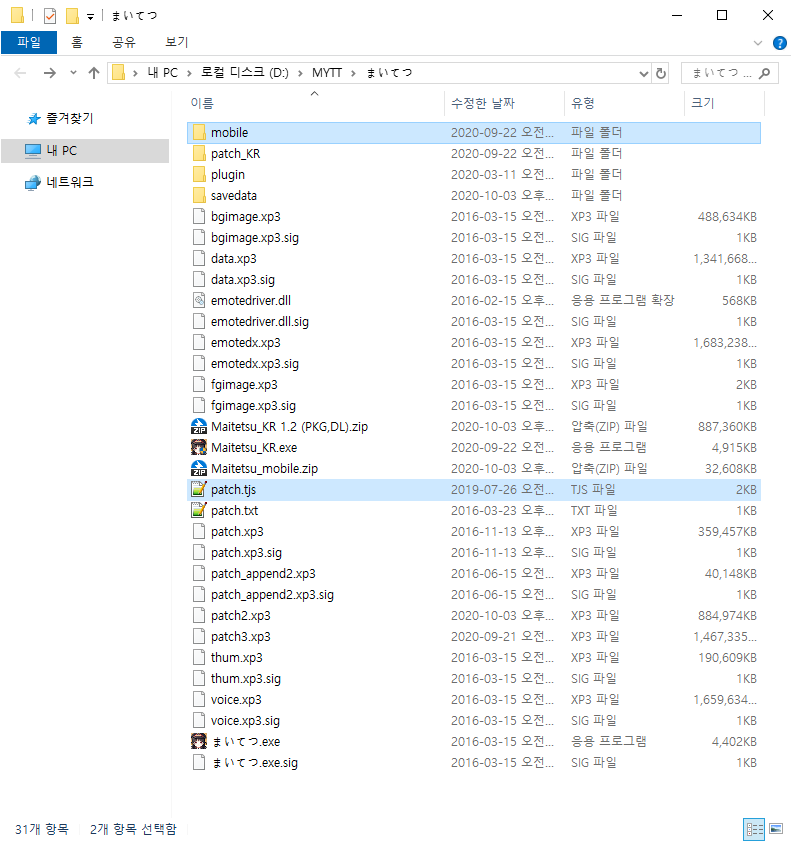The width and height of the screenshot is (792, 842).
Task: Select 즐겨찾기 in the navigation pane
Action: click(x=70, y=119)
